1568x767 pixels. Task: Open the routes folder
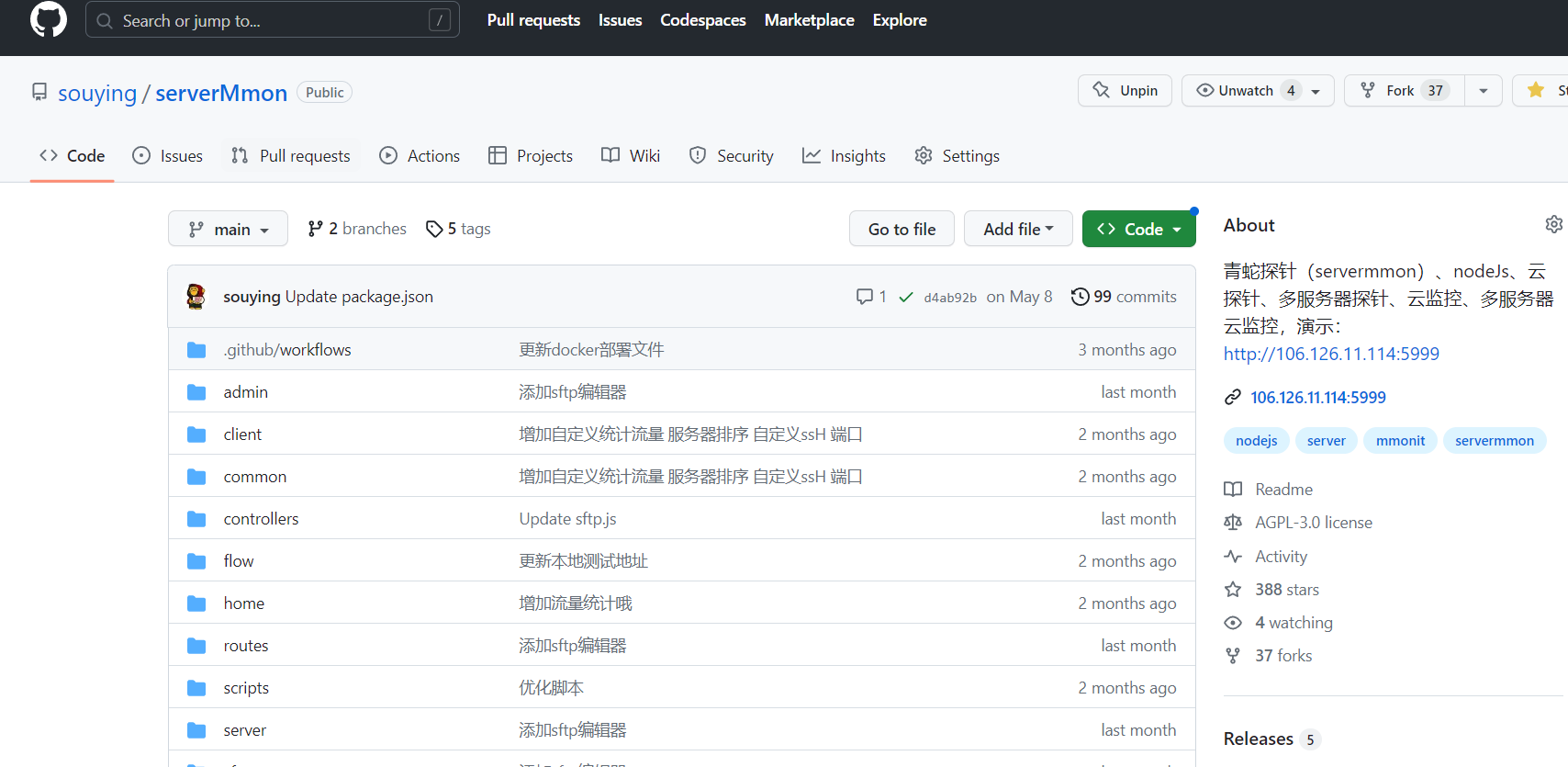tap(246, 646)
